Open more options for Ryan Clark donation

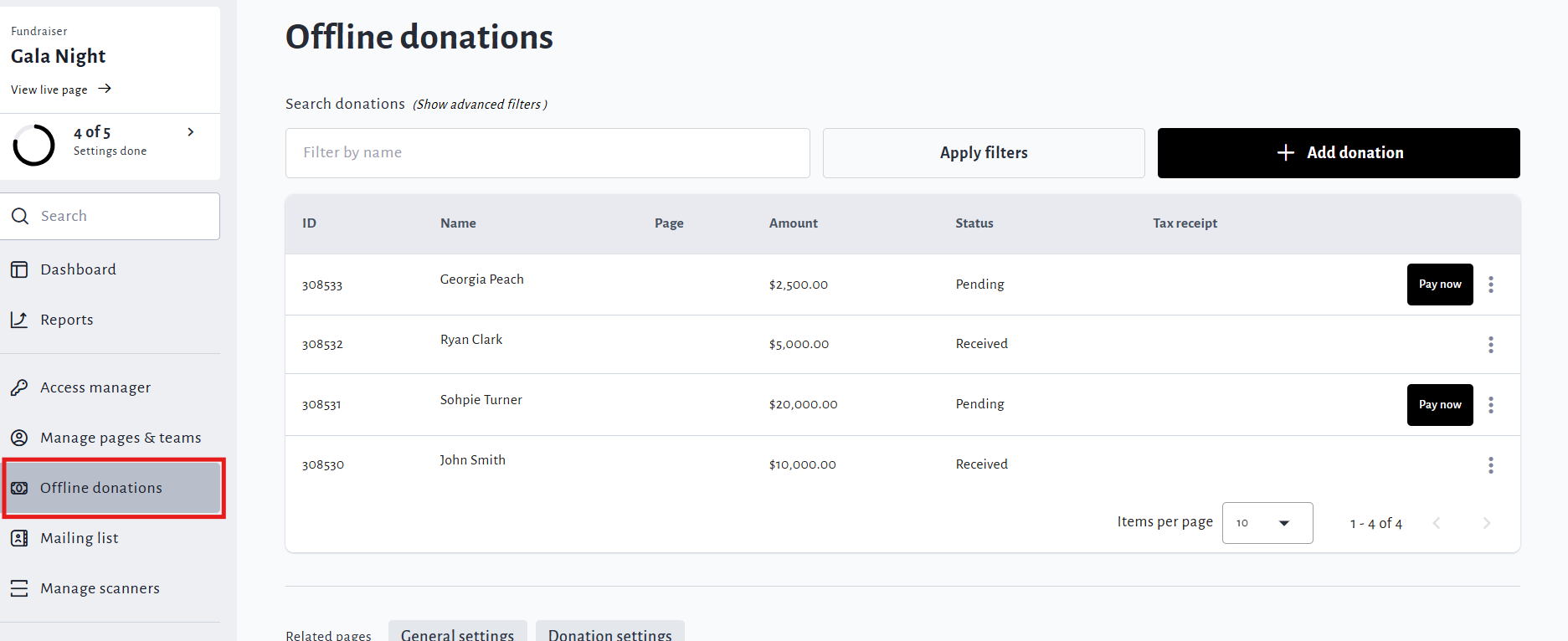pyautogui.click(x=1490, y=345)
